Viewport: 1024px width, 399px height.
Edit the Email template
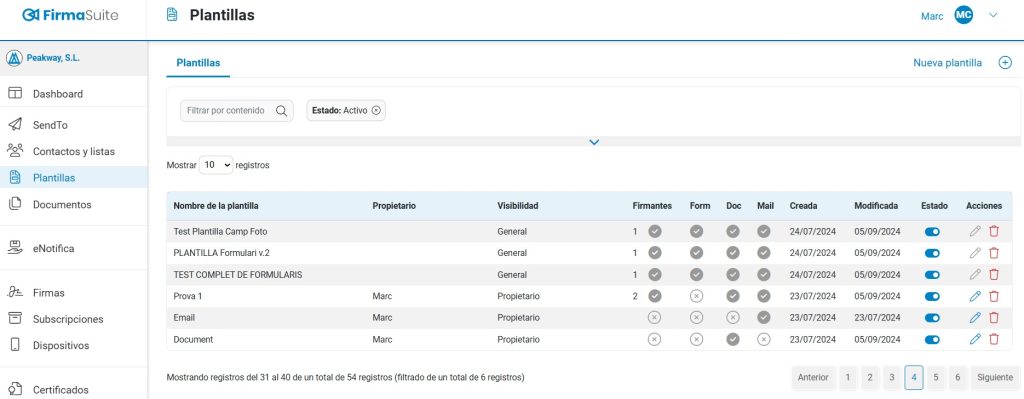click(x=975, y=318)
